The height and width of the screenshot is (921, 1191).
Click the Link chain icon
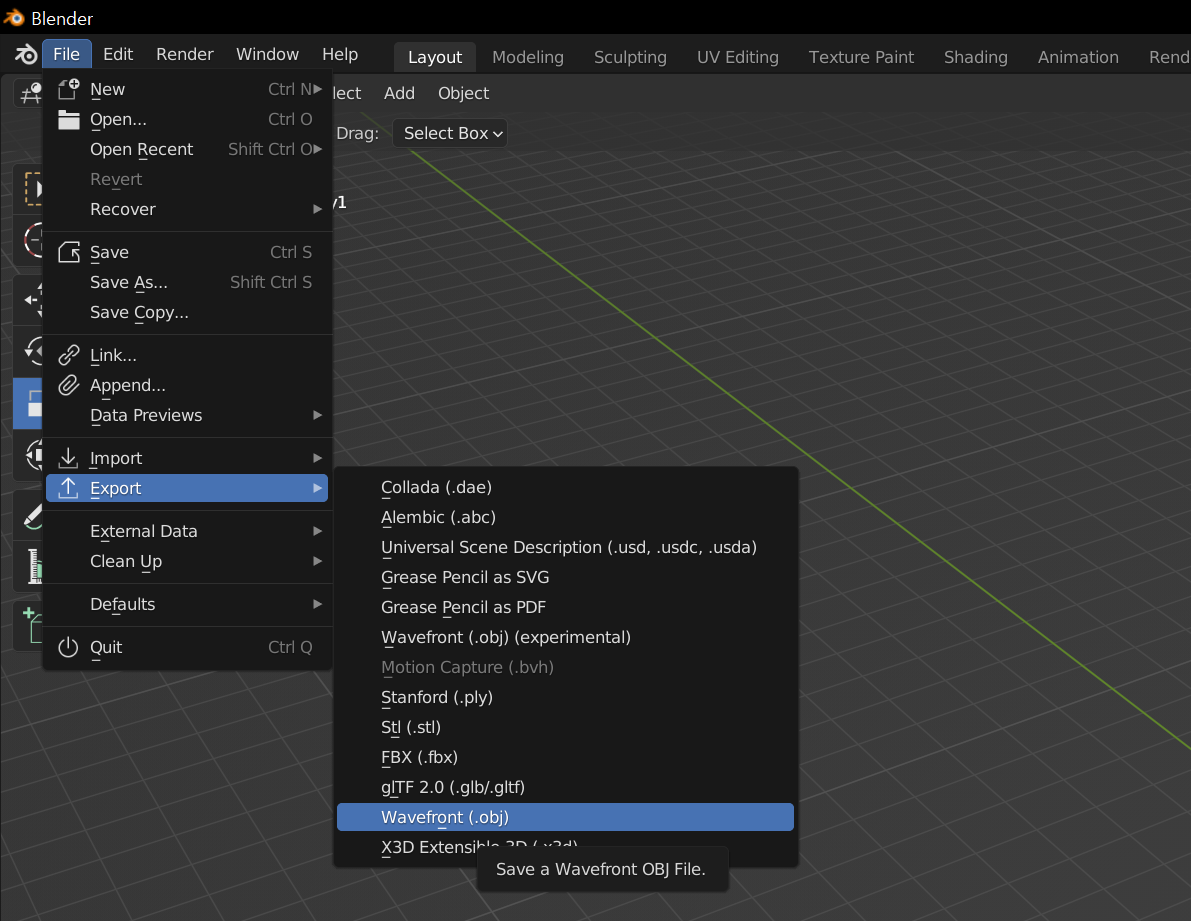point(68,355)
